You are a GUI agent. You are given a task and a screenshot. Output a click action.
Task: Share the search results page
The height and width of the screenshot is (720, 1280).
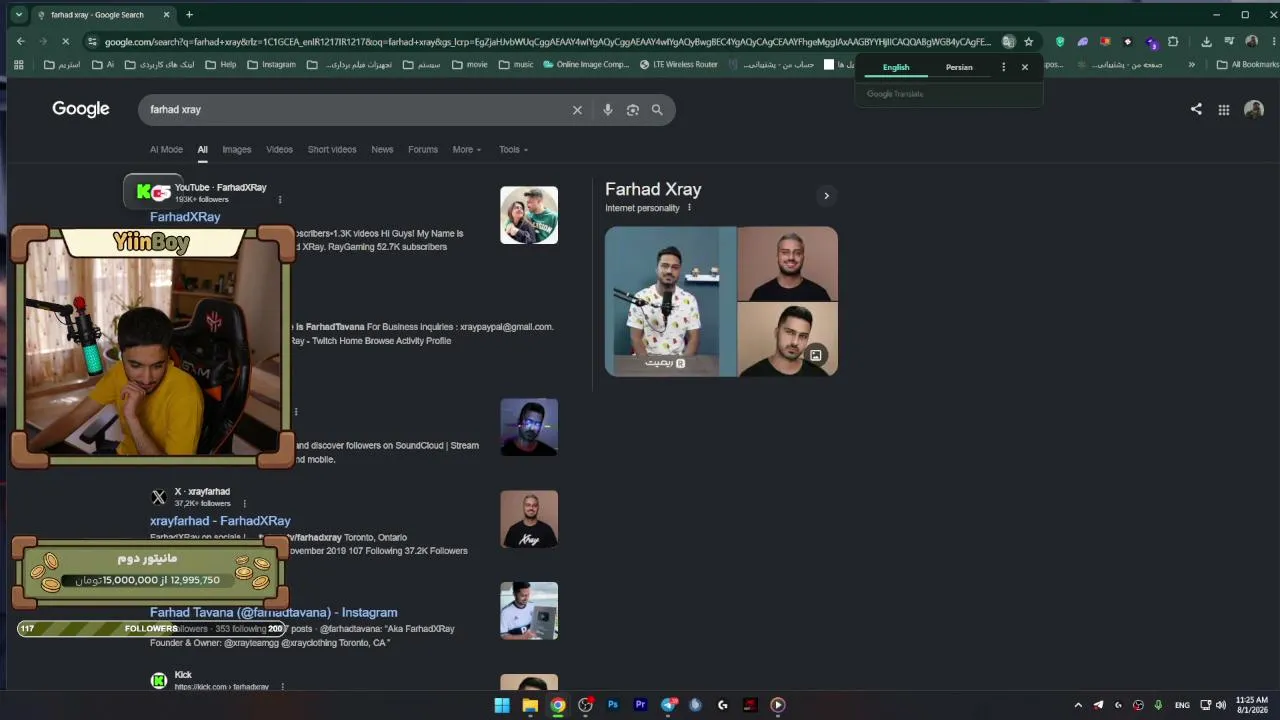point(1196,109)
